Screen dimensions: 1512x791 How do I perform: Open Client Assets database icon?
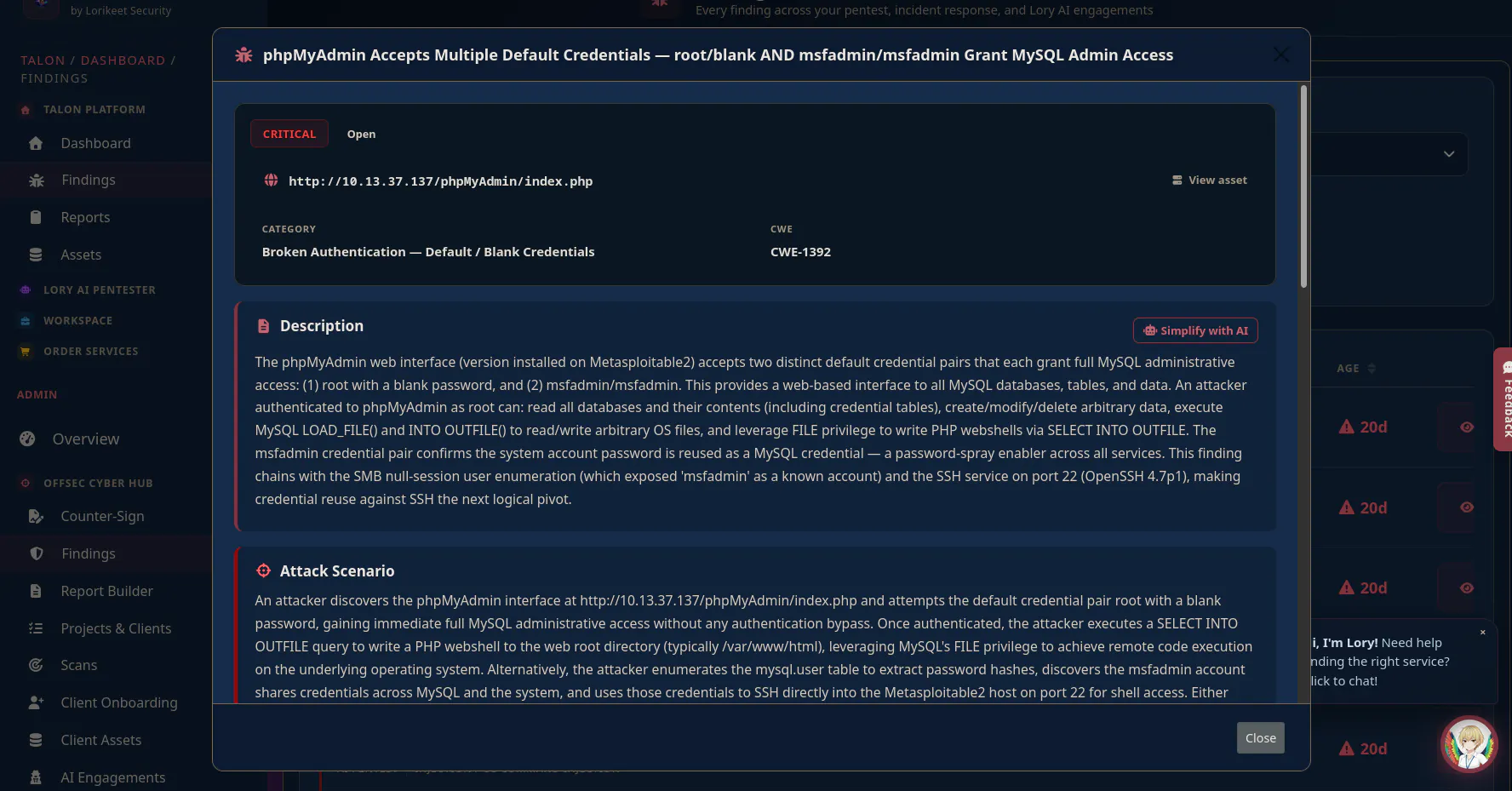(x=36, y=740)
